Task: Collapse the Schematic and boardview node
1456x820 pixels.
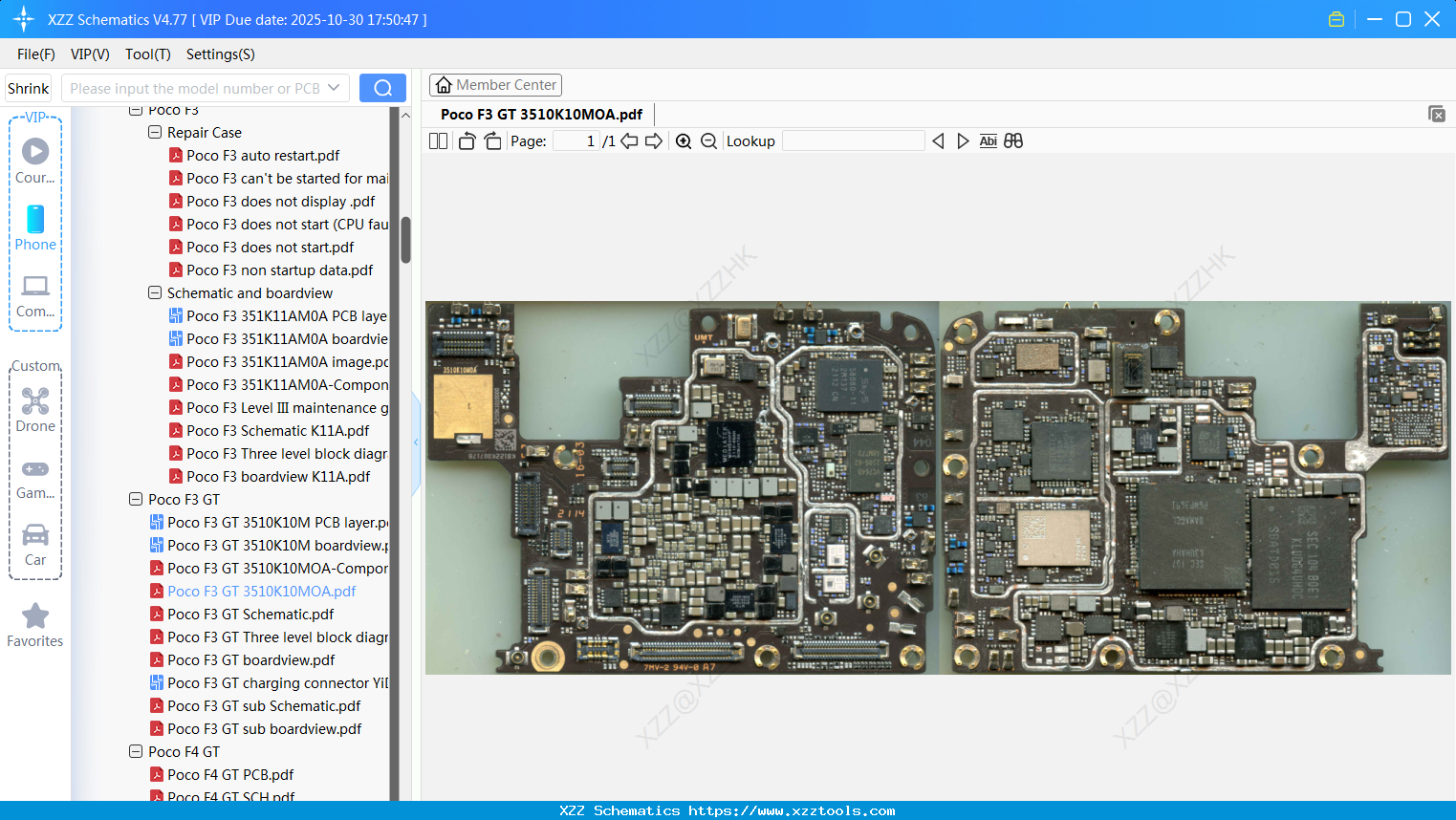Action: click(155, 293)
